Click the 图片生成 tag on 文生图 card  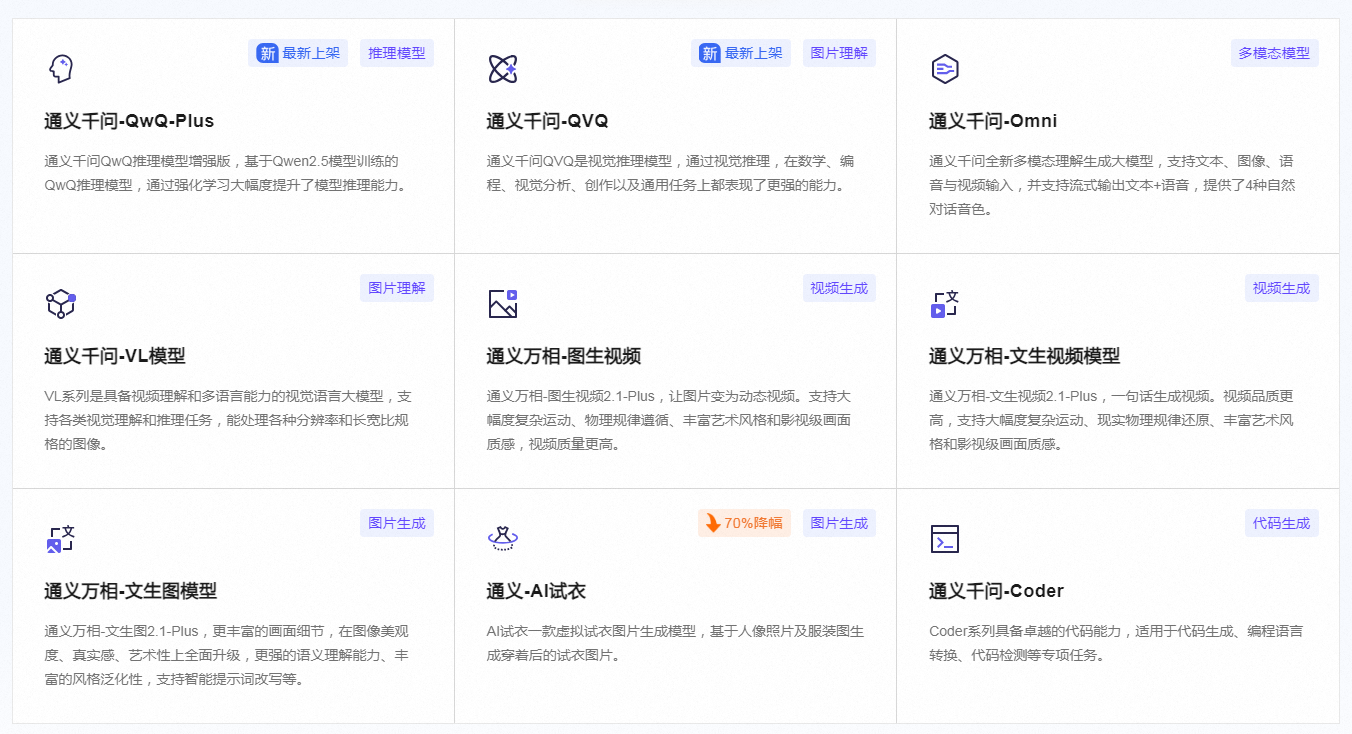pos(397,523)
